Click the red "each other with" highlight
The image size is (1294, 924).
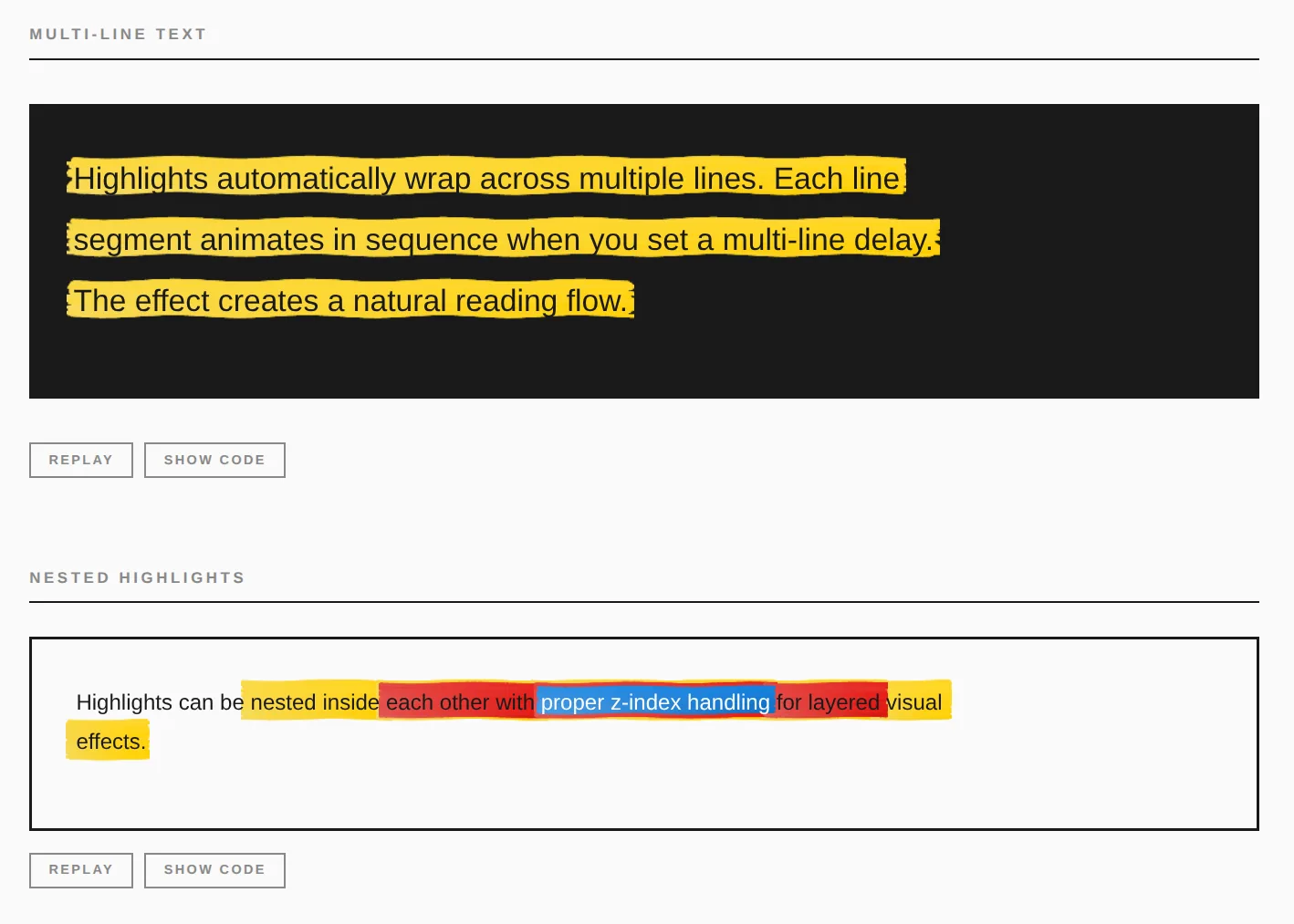click(458, 702)
